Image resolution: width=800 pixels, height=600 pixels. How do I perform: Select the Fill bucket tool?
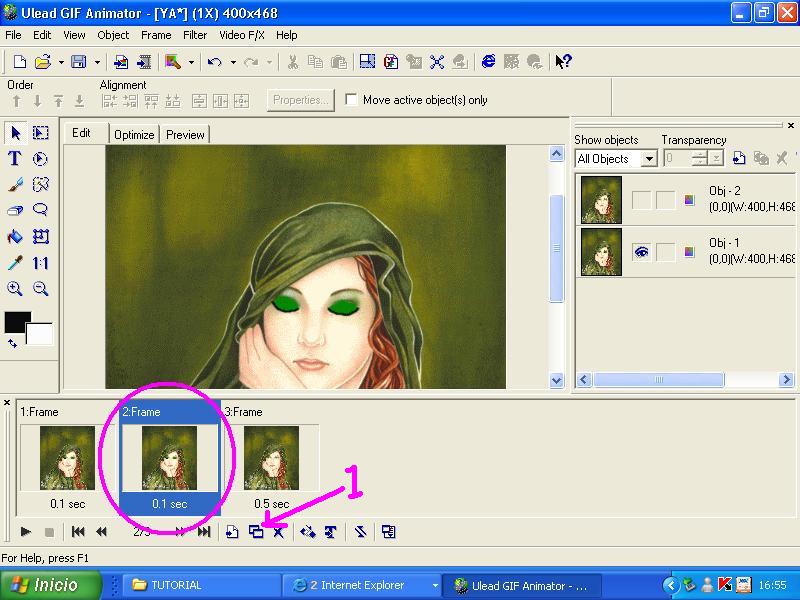[16, 237]
